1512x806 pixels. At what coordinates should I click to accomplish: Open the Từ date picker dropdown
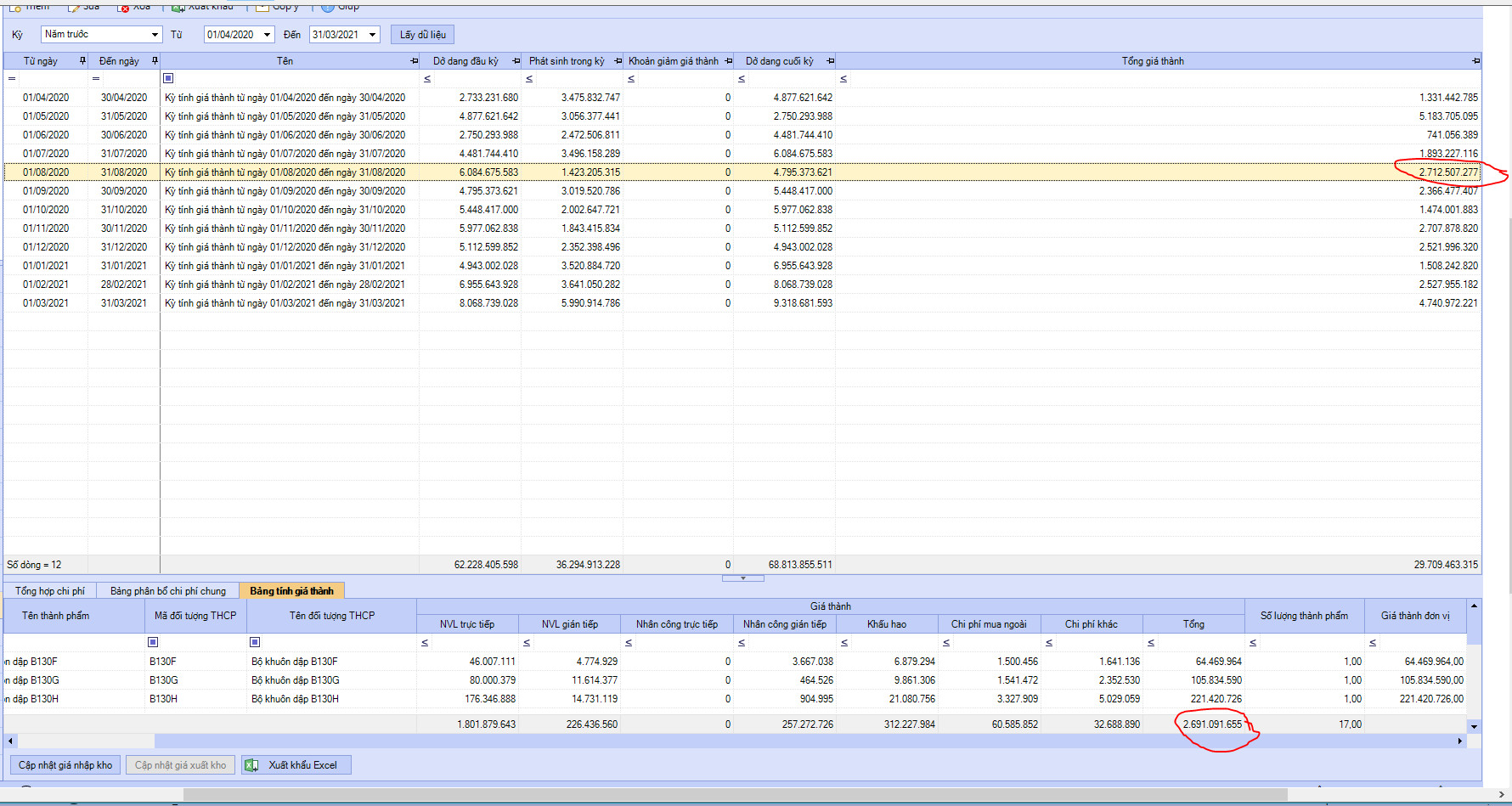[267, 34]
